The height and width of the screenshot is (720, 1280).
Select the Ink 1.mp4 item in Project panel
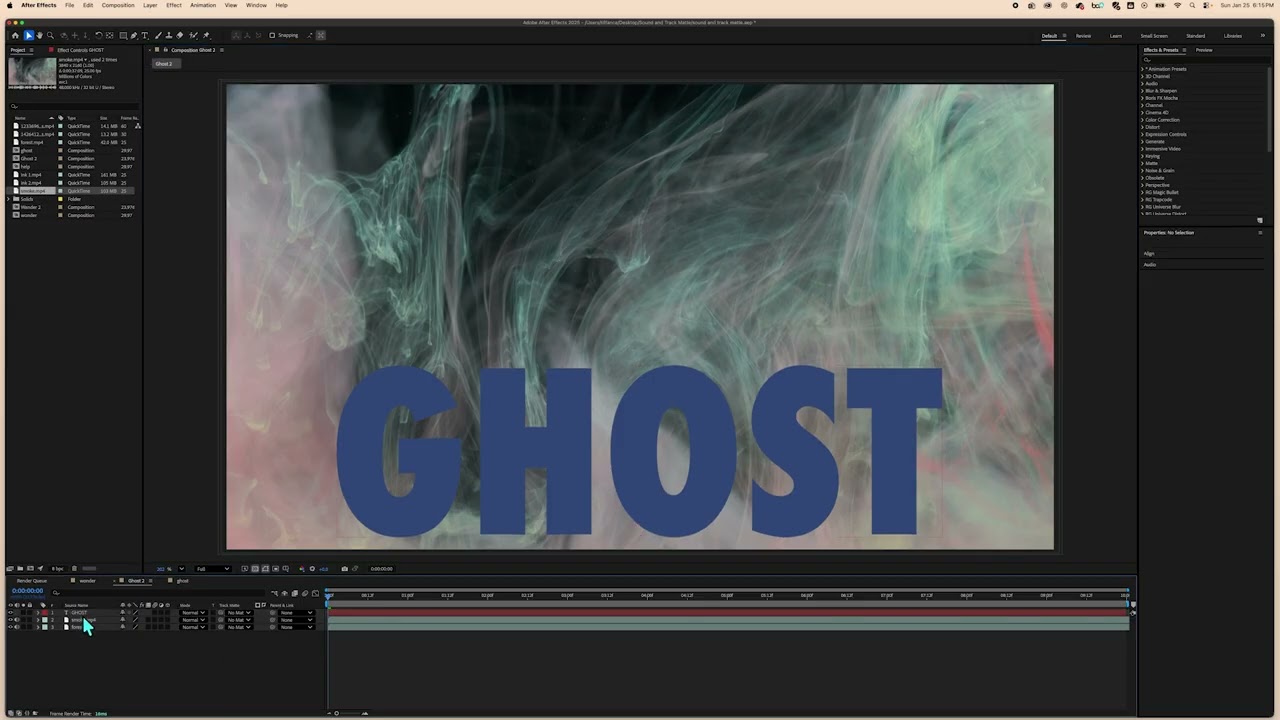[32, 175]
